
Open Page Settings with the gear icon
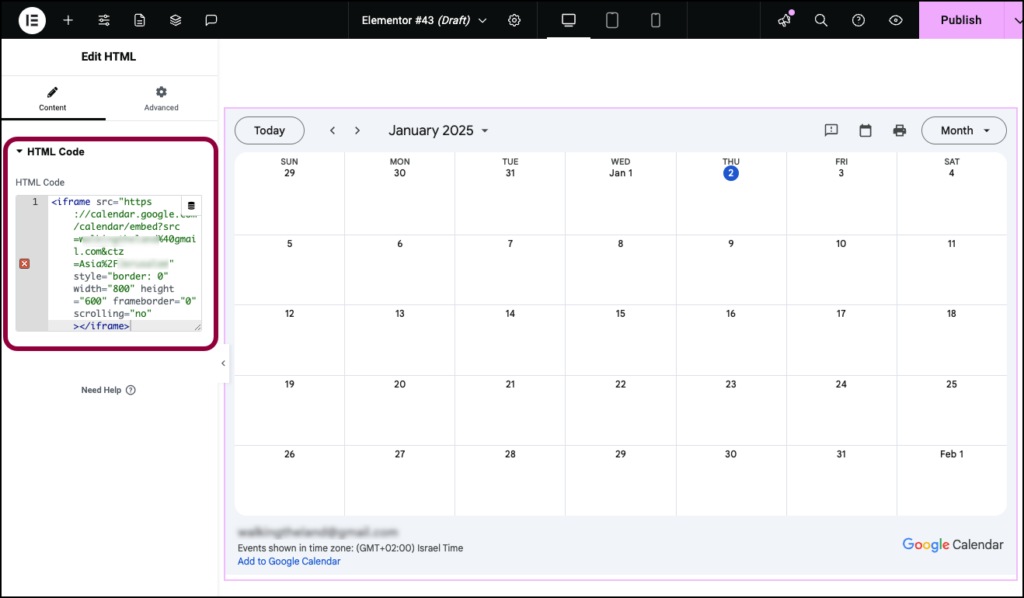[514, 20]
